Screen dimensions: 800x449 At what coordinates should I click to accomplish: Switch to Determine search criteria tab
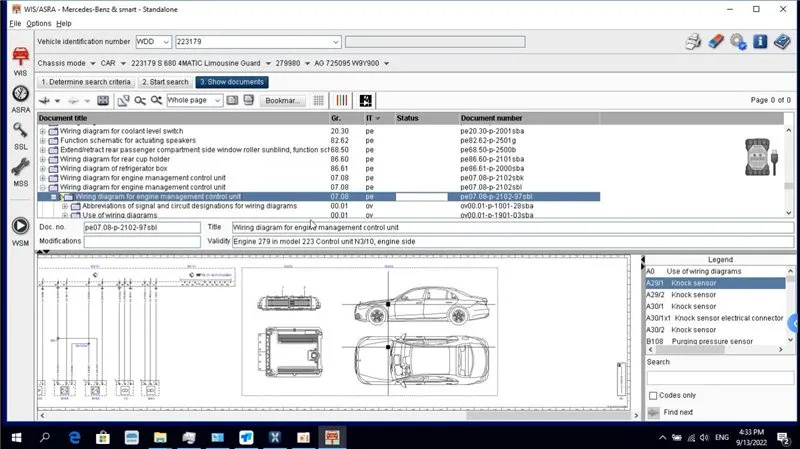point(86,82)
